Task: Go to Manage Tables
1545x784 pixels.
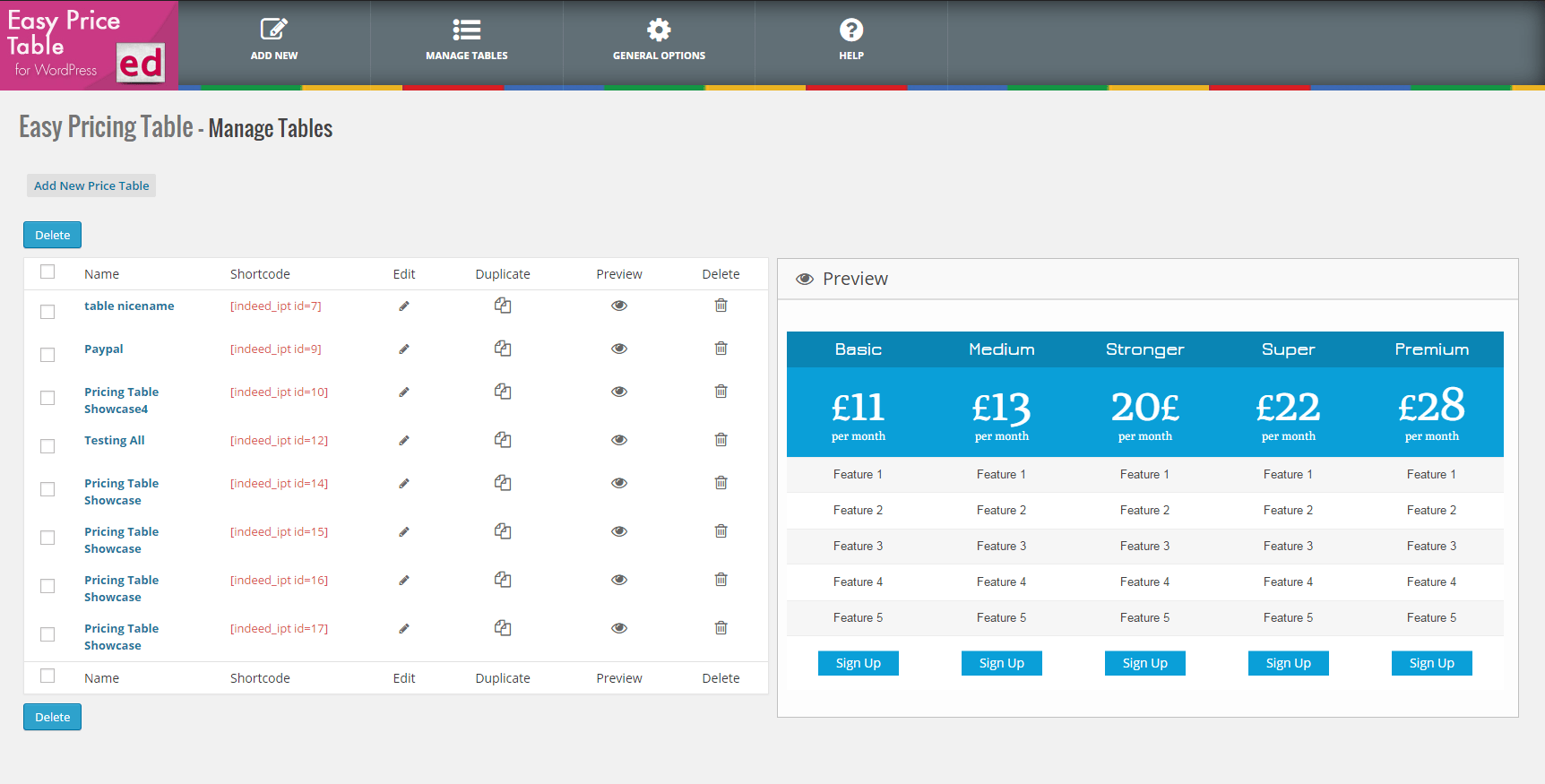Action: pos(467,40)
